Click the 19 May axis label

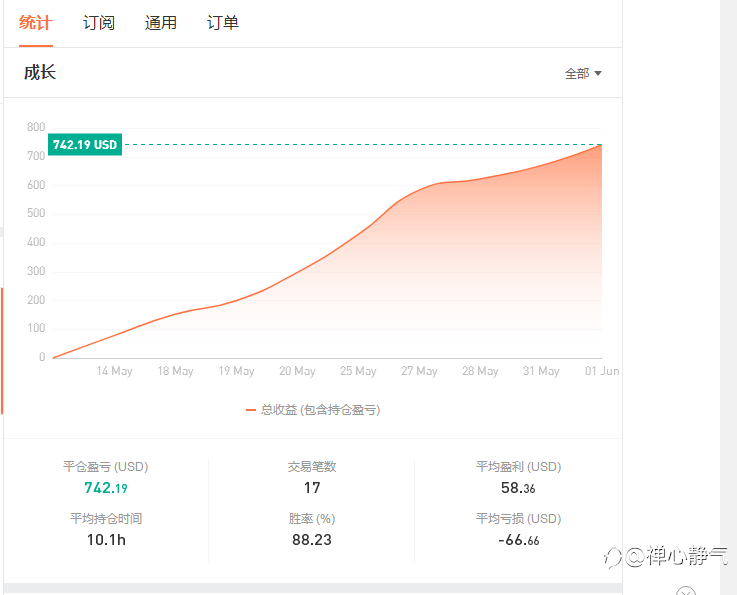click(x=236, y=371)
